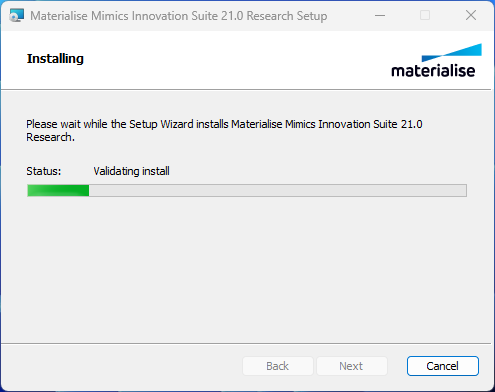Image resolution: width=495 pixels, height=392 pixels.
Task: Click the Please wait while the Setup Wizard sentence
Action: (224, 131)
